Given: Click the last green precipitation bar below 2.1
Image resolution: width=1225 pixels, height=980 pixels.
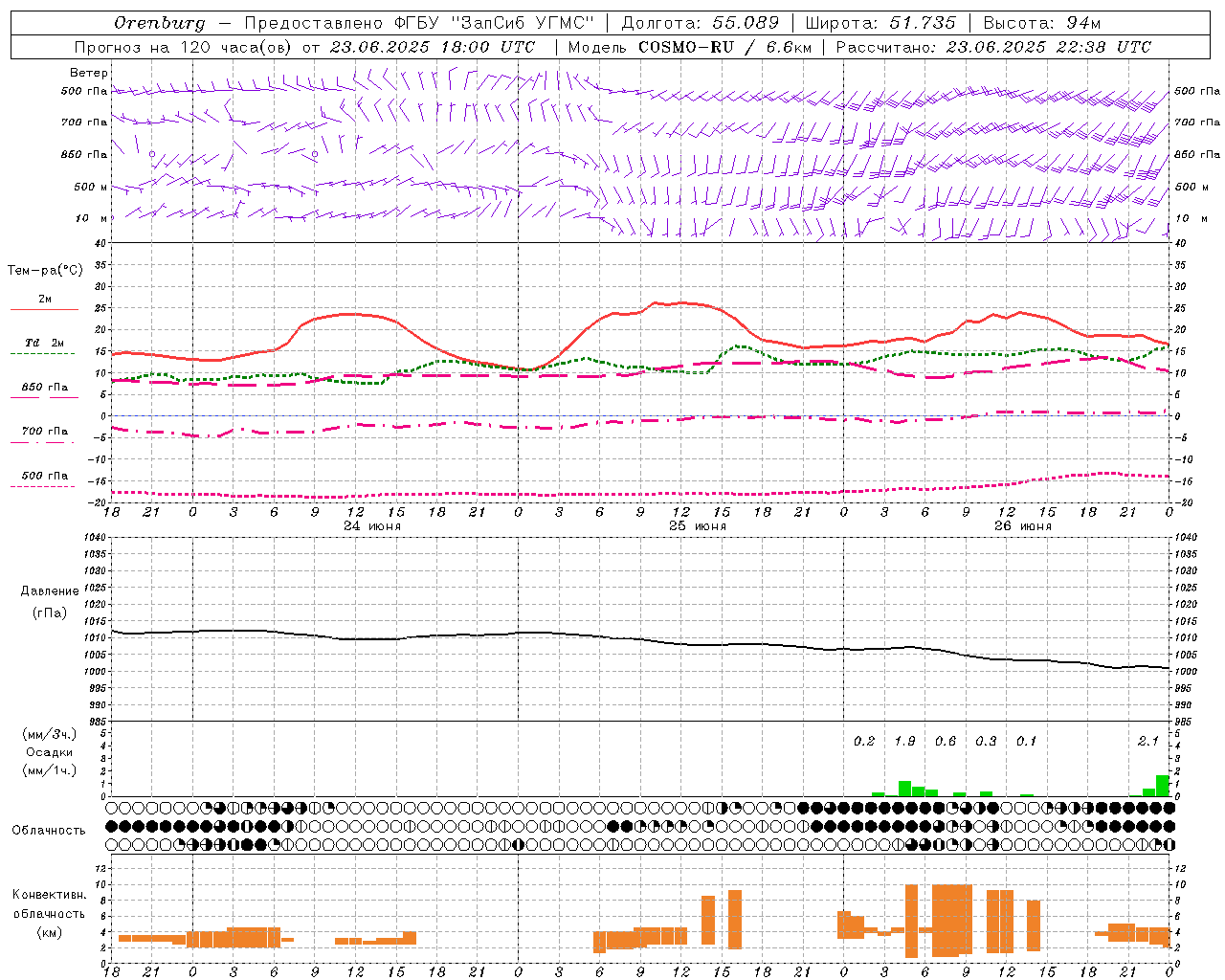Looking at the screenshot, I should point(1163,786).
